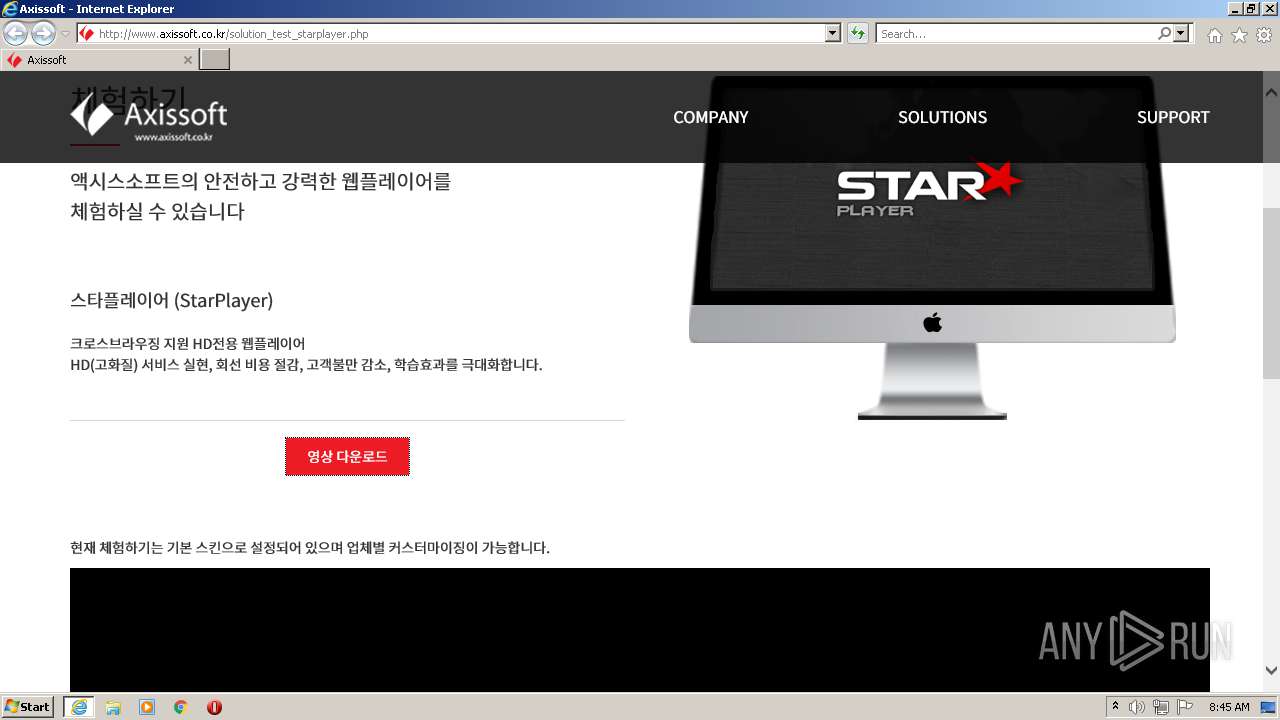Select the Axissoft browser tab
1280x720 pixels.
(x=99, y=60)
